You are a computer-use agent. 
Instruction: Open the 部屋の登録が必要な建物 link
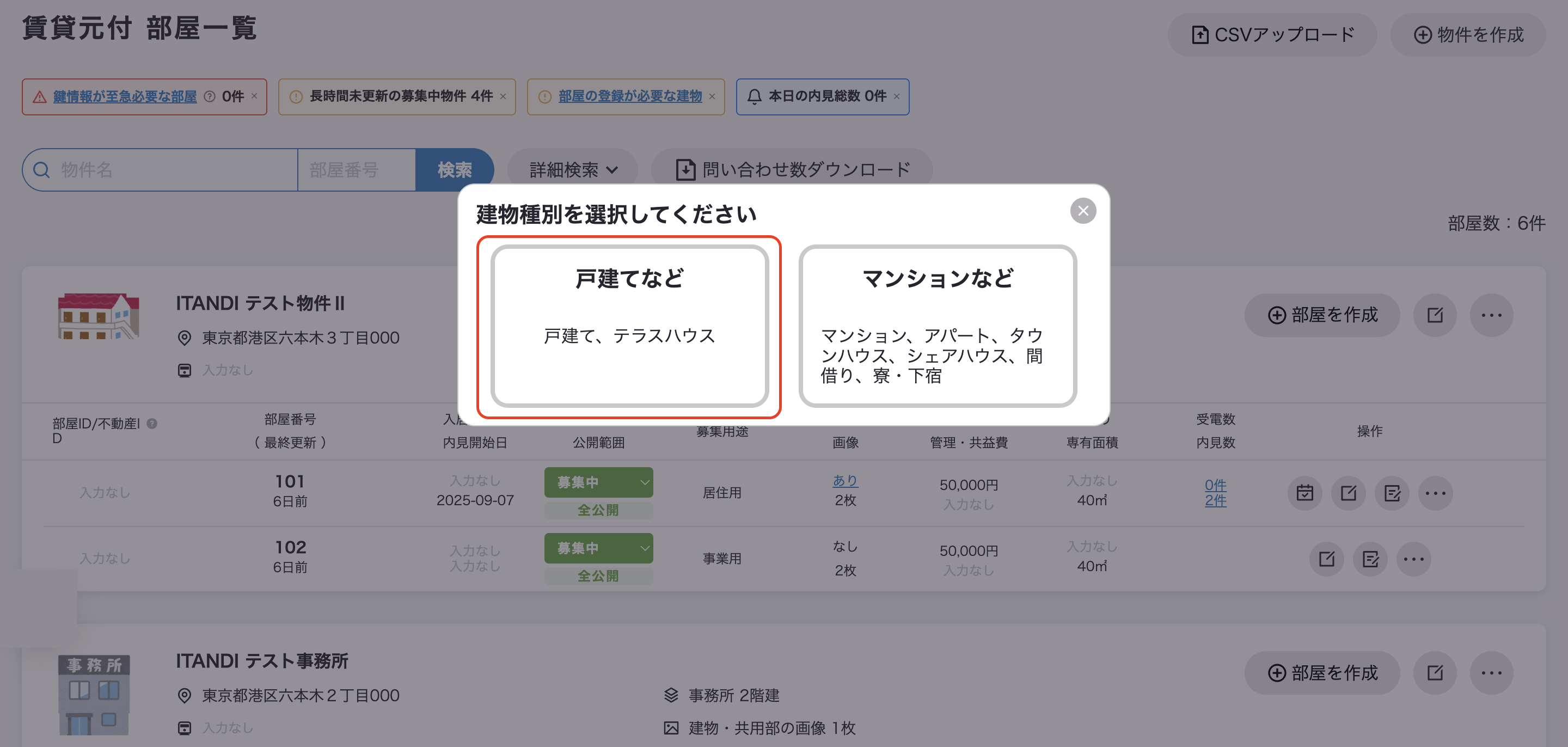pyautogui.click(x=630, y=96)
